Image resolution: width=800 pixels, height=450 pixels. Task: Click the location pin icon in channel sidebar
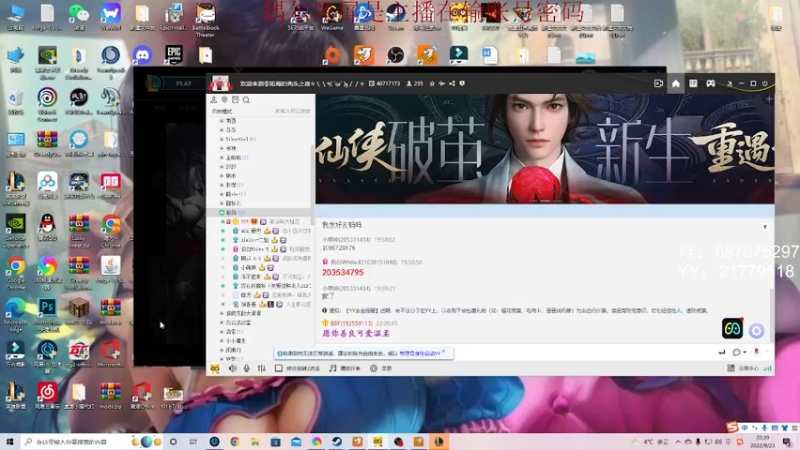(224, 100)
